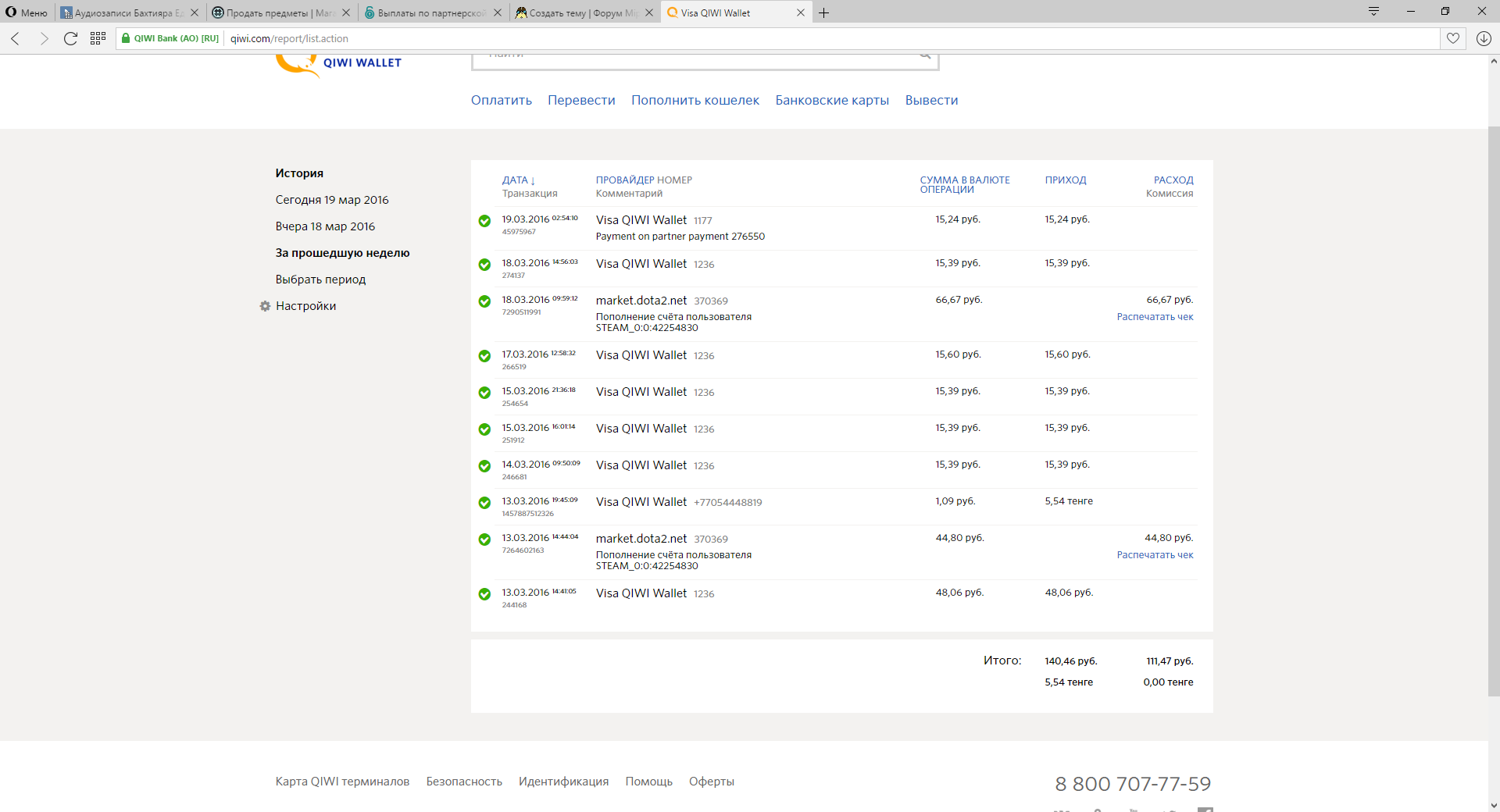The height and width of the screenshot is (812, 1500).
Task: Click status icon for 18.03.2016 market.dota2.net payment
Action: (x=484, y=301)
